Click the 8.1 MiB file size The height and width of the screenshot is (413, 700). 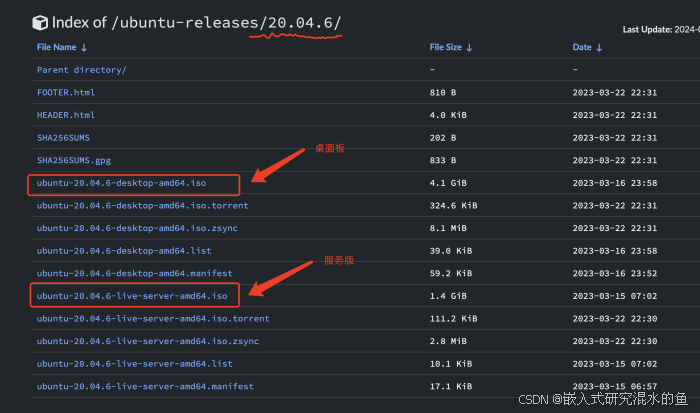click(448, 228)
